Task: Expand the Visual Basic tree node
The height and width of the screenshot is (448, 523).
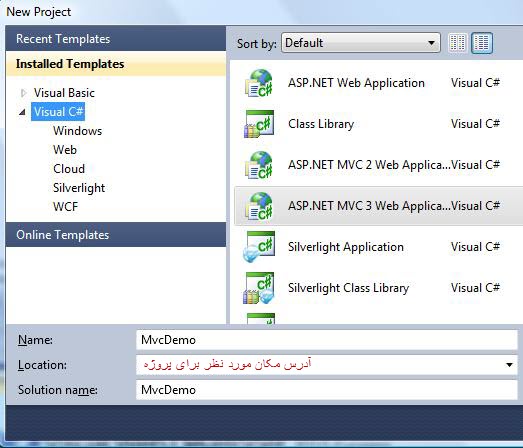Action: pyautogui.click(x=23, y=93)
